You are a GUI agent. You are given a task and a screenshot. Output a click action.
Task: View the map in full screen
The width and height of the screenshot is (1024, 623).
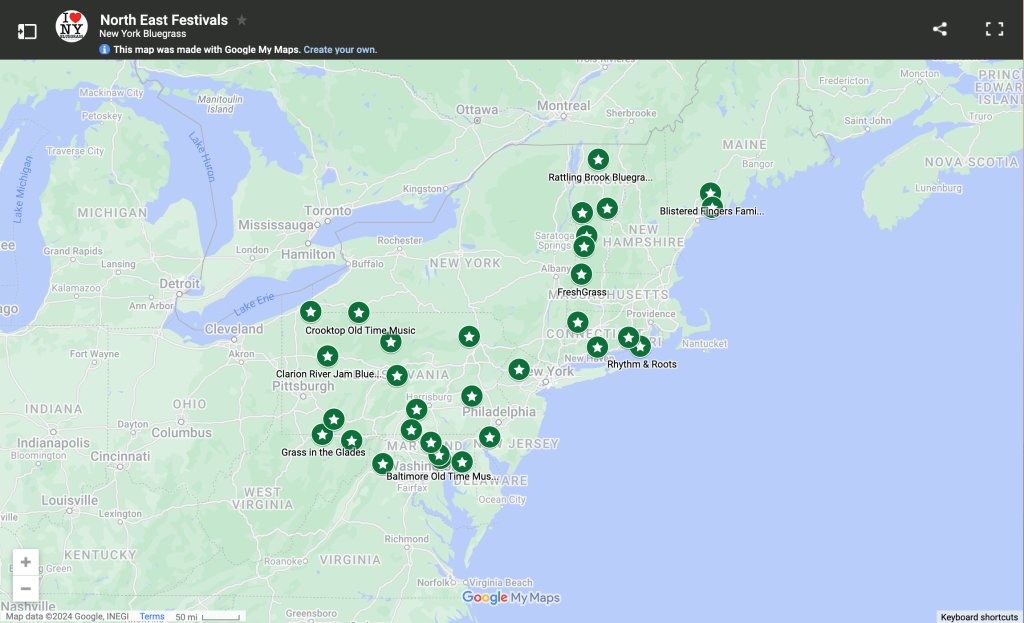click(994, 29)
